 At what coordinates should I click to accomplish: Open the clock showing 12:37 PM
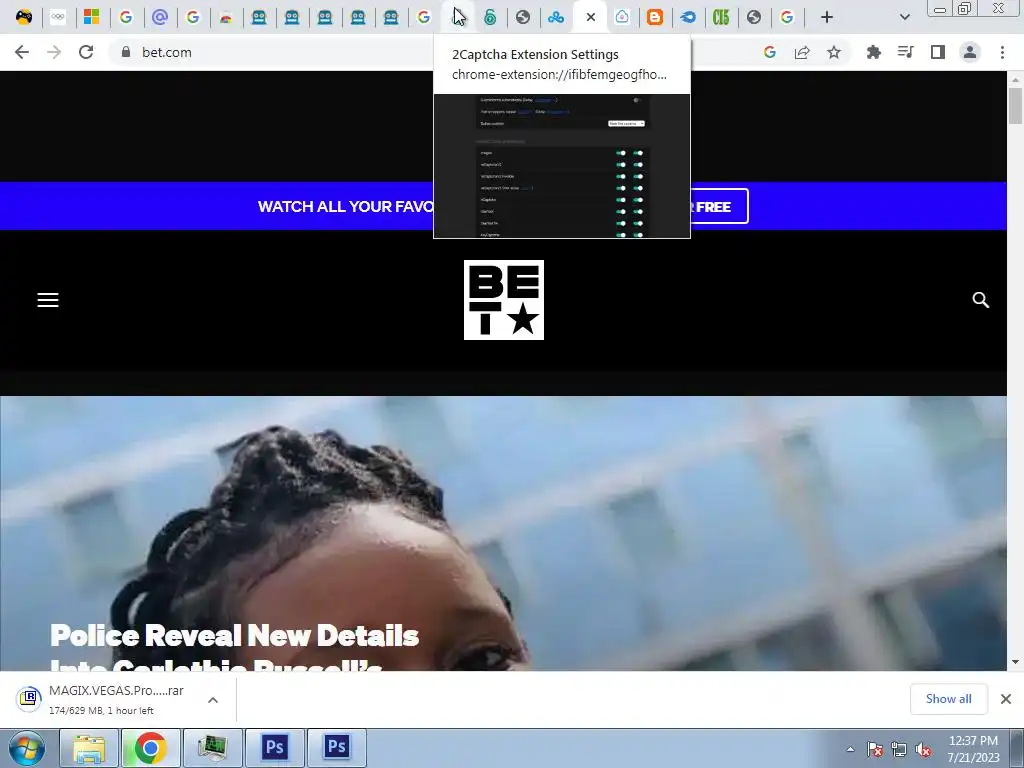click(x=973, y=748)
